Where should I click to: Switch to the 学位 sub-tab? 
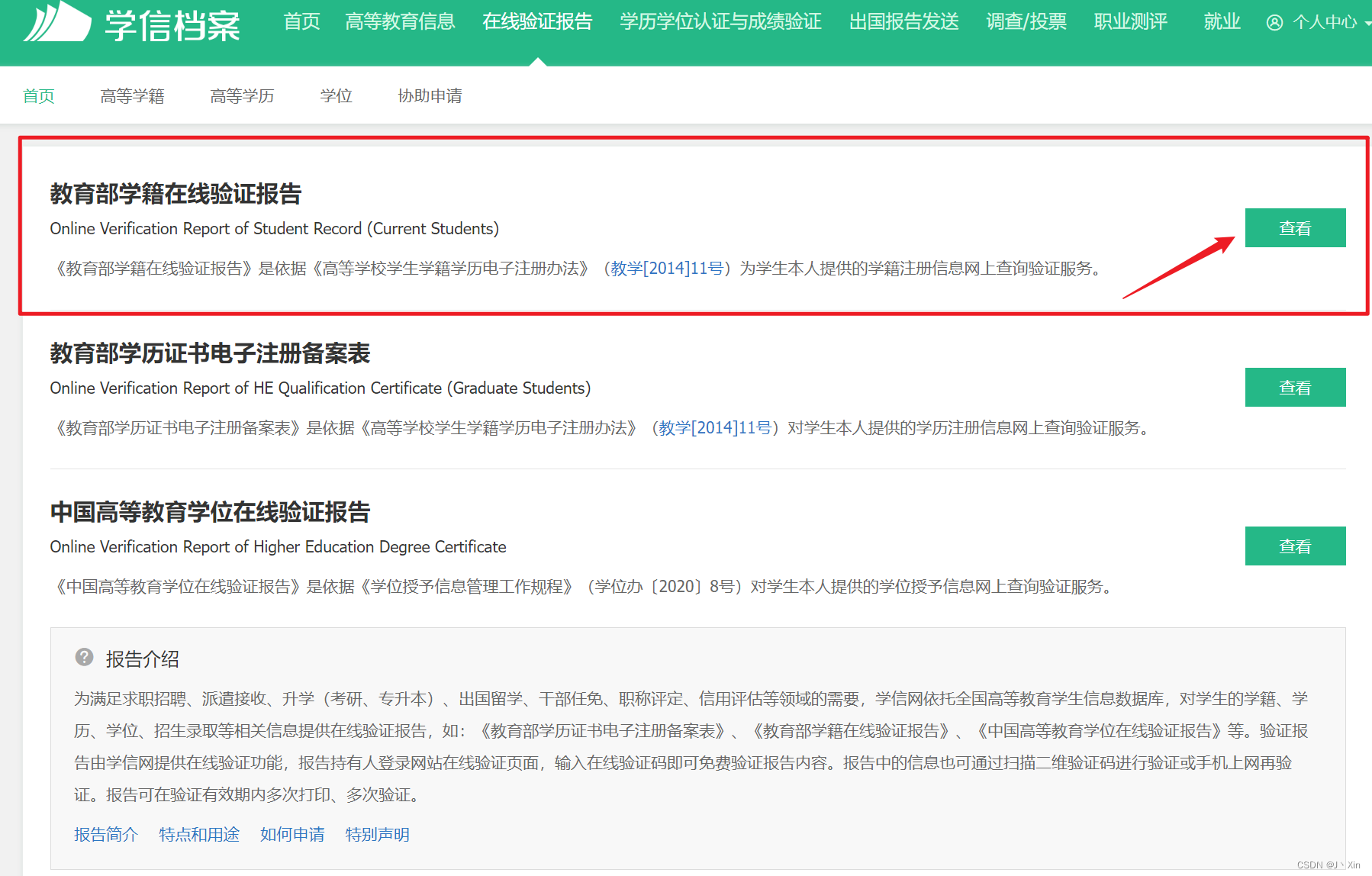[x=336, y=96]
